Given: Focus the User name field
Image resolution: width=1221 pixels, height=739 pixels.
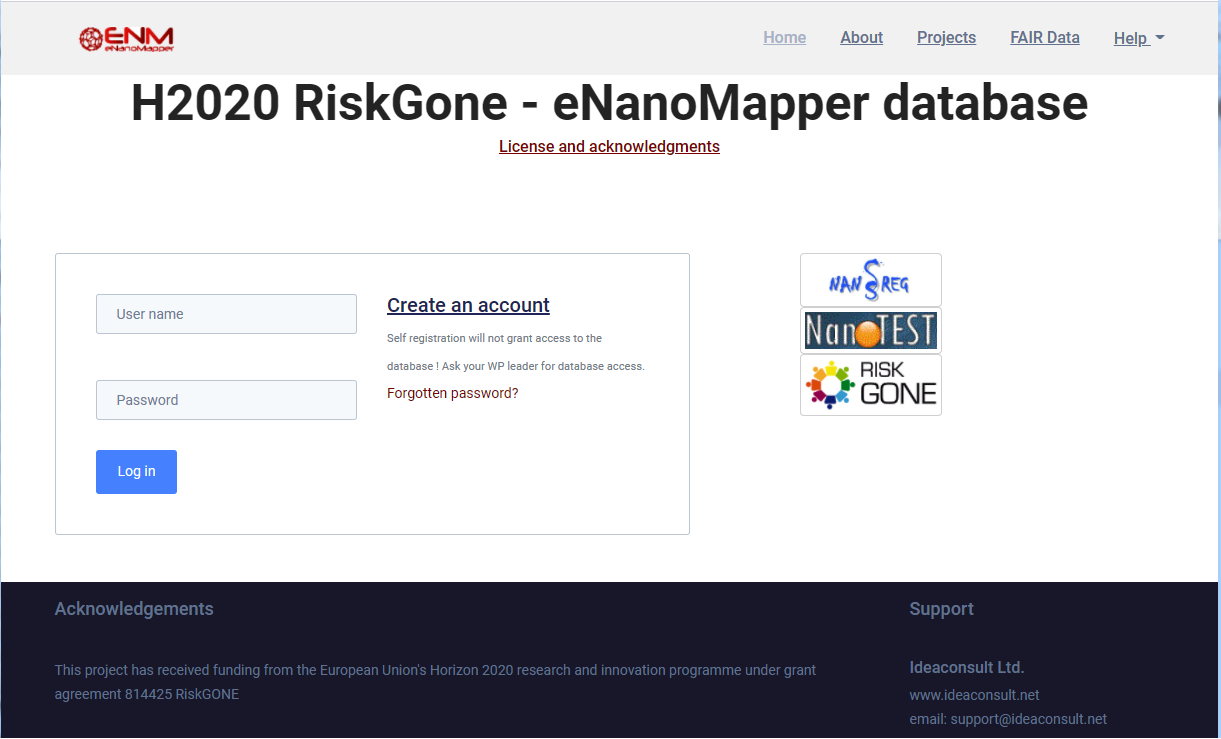Looking at the screenshot, I should click(226, 314).
